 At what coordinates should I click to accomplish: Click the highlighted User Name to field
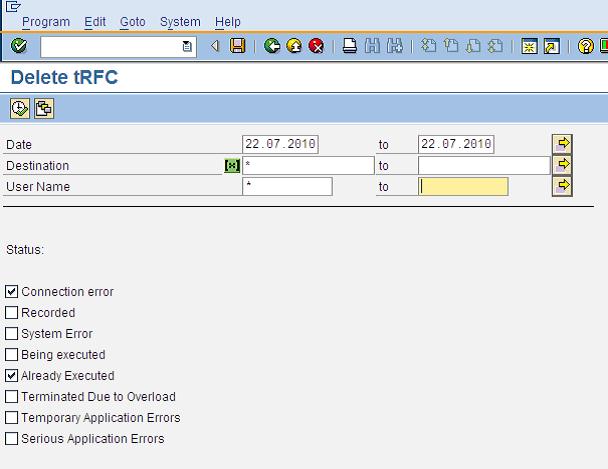click(x=463, y=186)
